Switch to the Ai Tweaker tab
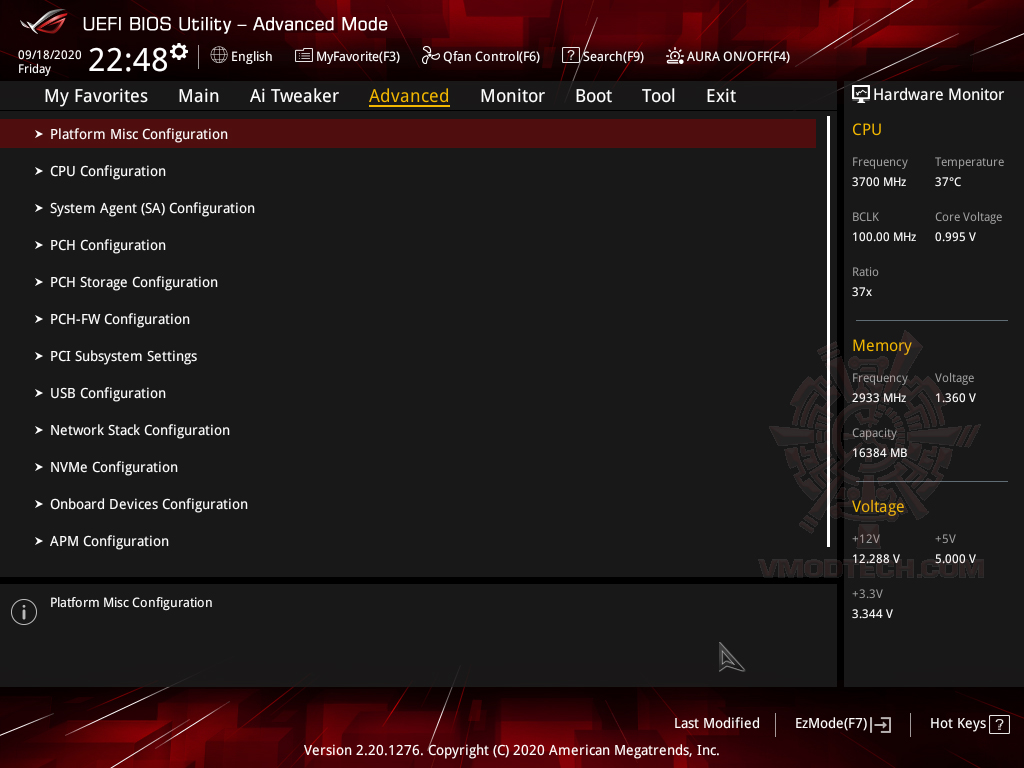Image resolution: width=1024 pixels, height=768 pixels. 294,96
